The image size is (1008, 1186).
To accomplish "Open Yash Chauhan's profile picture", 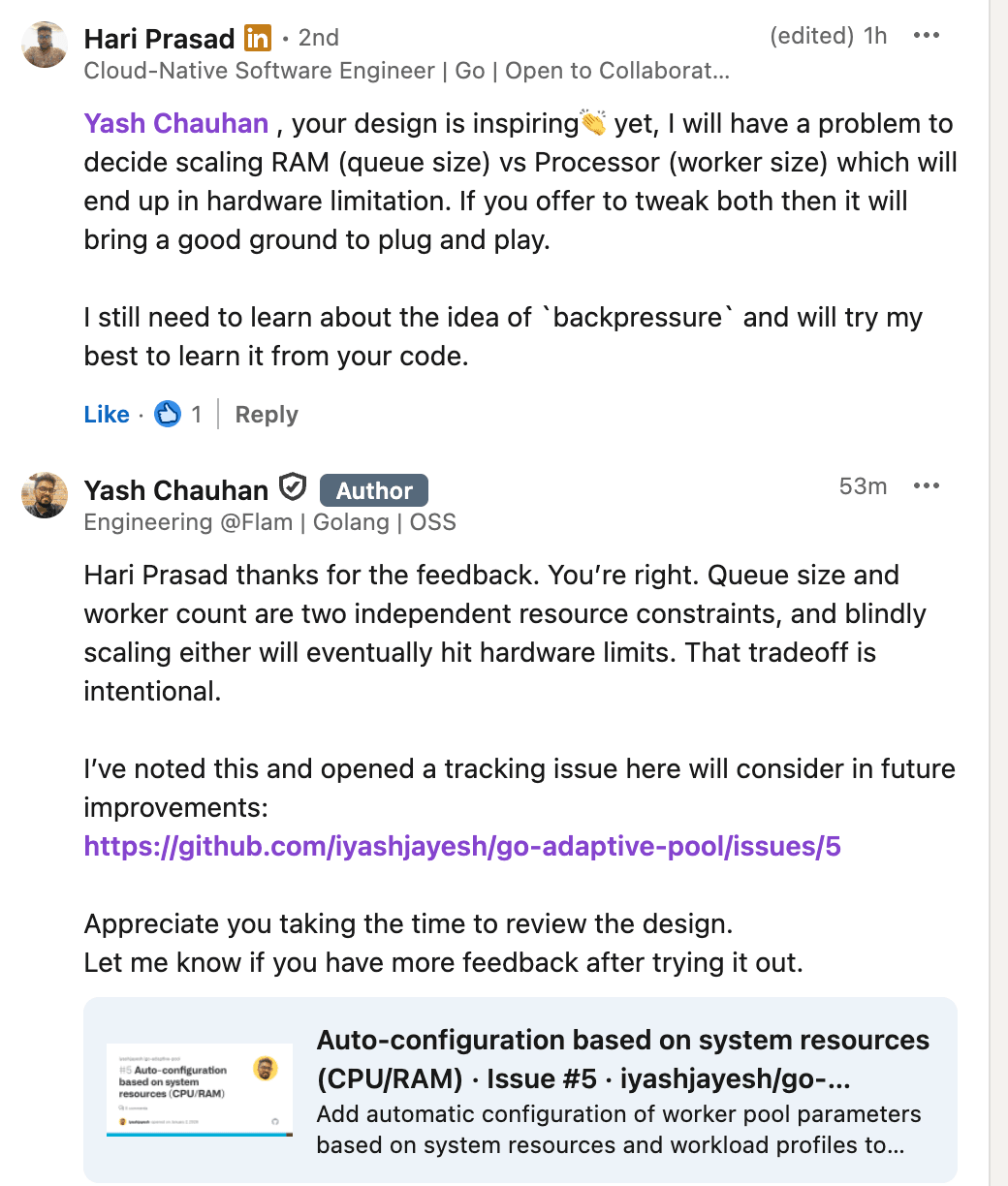I will (45, 495).
